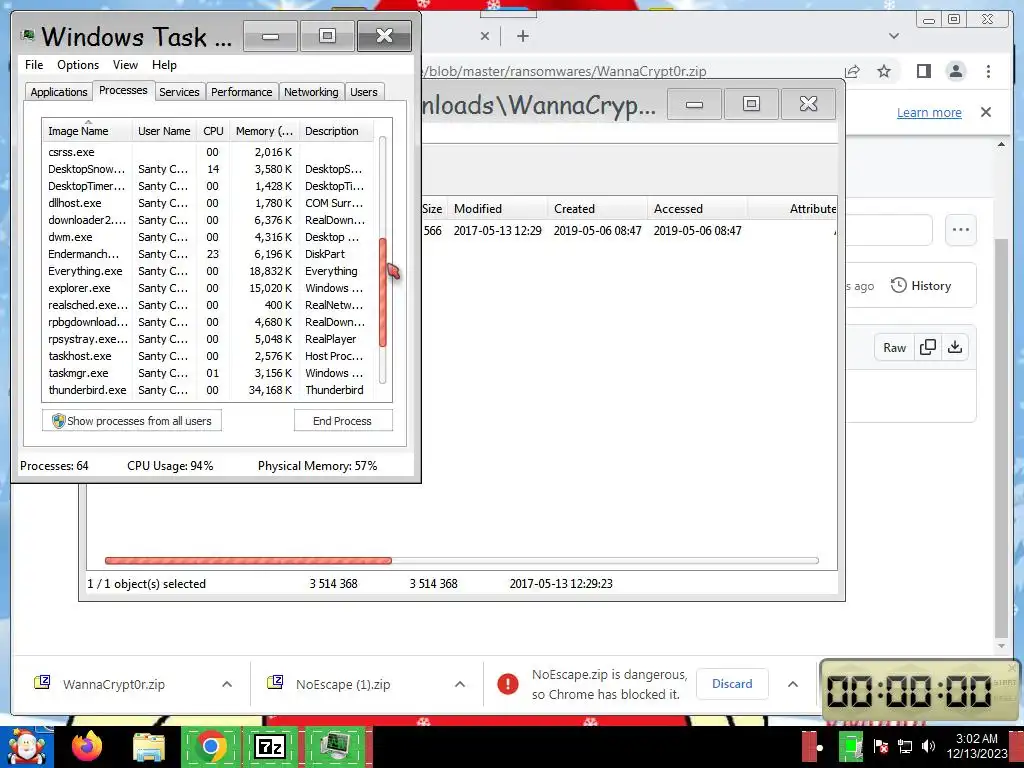
Task: Click the 00:00:00 desktop timer widget
Action: coord(918,690)
